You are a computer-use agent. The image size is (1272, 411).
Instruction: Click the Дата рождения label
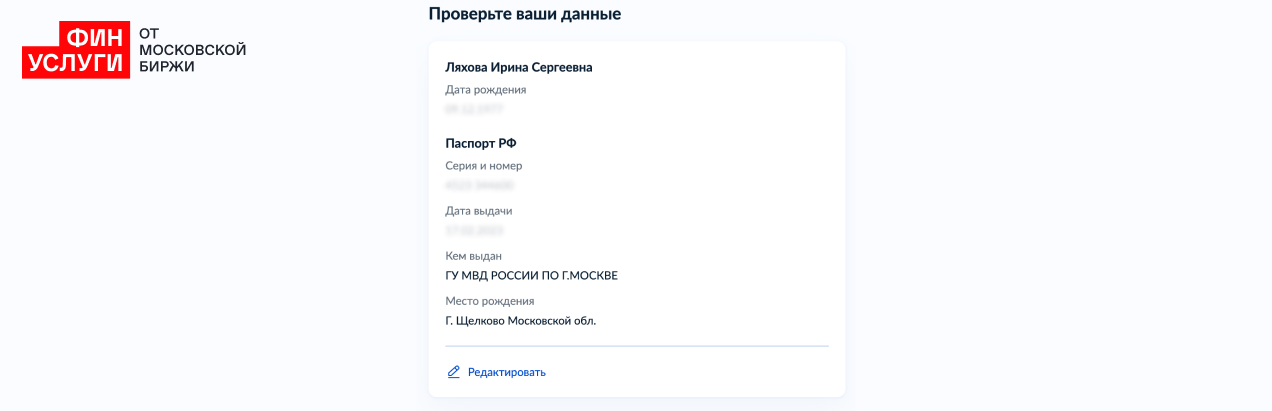(486, 90)
